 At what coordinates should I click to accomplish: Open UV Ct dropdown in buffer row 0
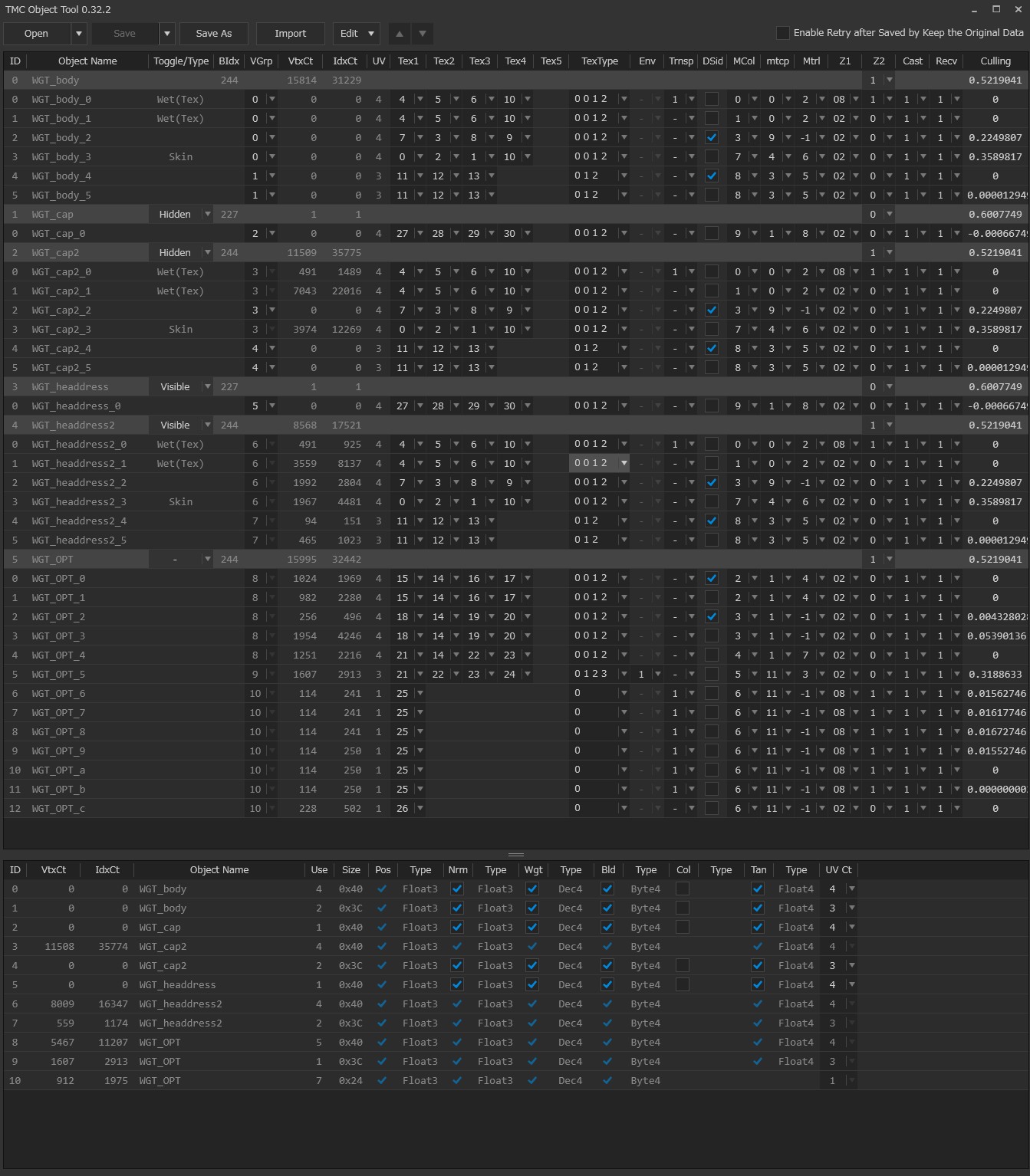(x=851, y=889)
